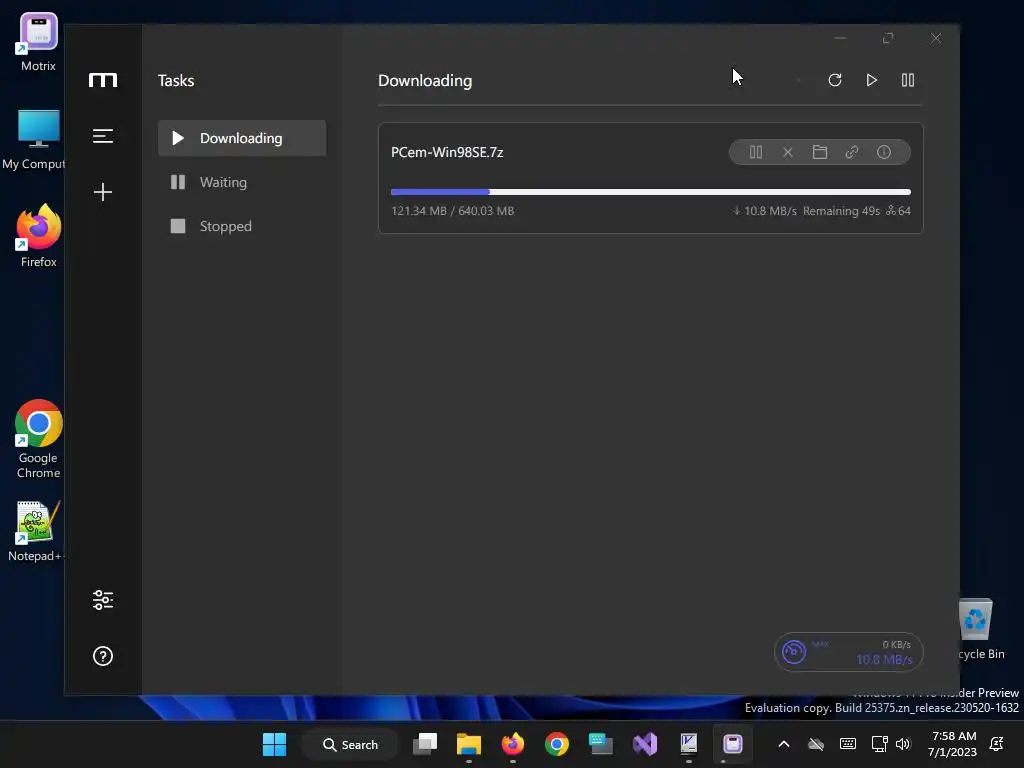Screen dimensions: 1024x768
Task: Open the help question mark icon
Action: click(103, 656)
